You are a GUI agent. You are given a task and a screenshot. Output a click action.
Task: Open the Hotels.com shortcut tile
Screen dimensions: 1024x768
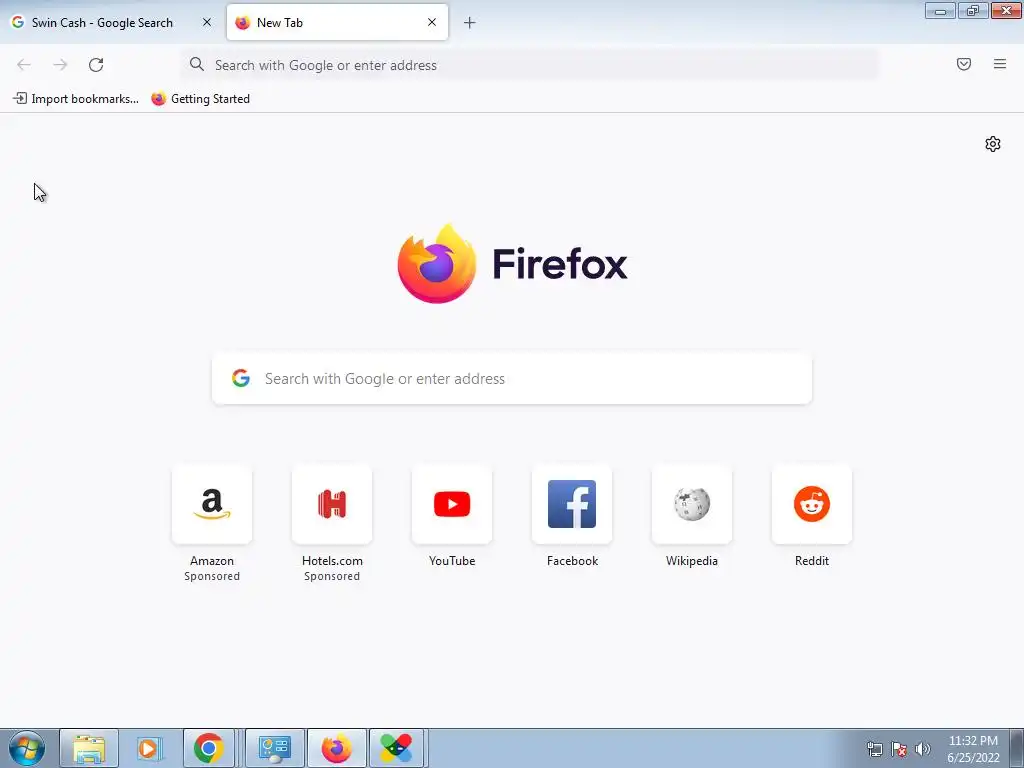[332, 504]
